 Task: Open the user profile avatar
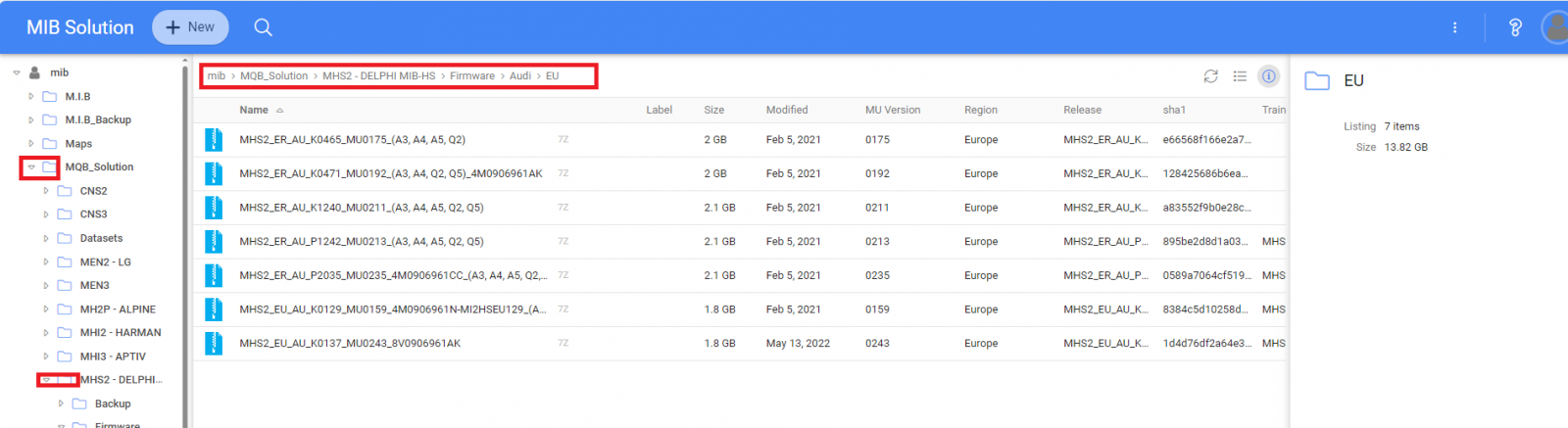[x=1556, y=27]
